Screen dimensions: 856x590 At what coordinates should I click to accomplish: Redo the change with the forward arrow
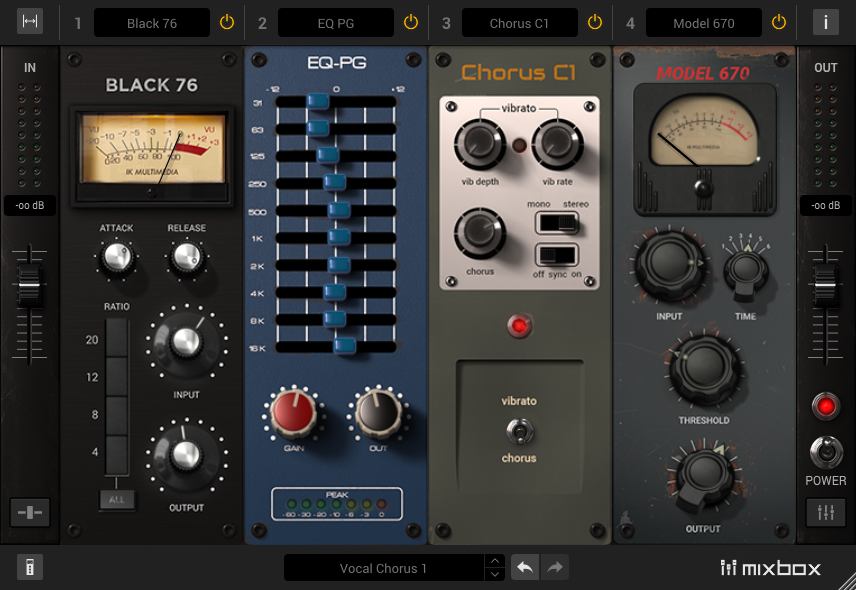tap(555, 567)
